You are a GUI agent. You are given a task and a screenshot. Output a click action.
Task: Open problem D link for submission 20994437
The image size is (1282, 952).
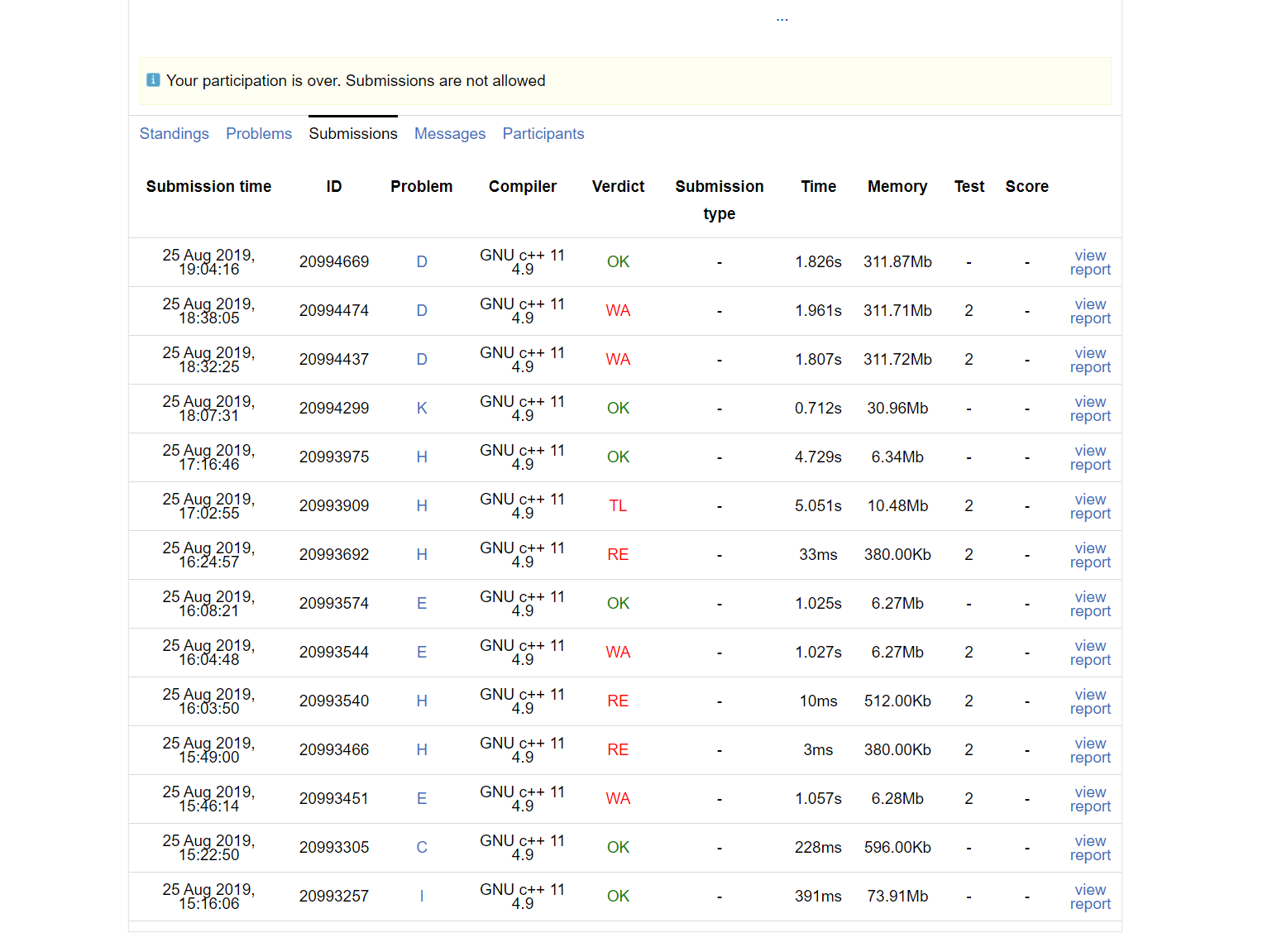coord(422,360)
